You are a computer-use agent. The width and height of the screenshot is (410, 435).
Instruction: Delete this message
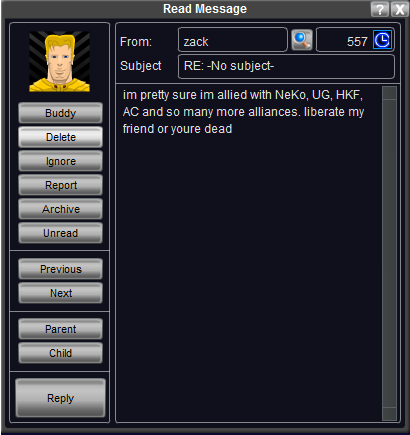60,137
